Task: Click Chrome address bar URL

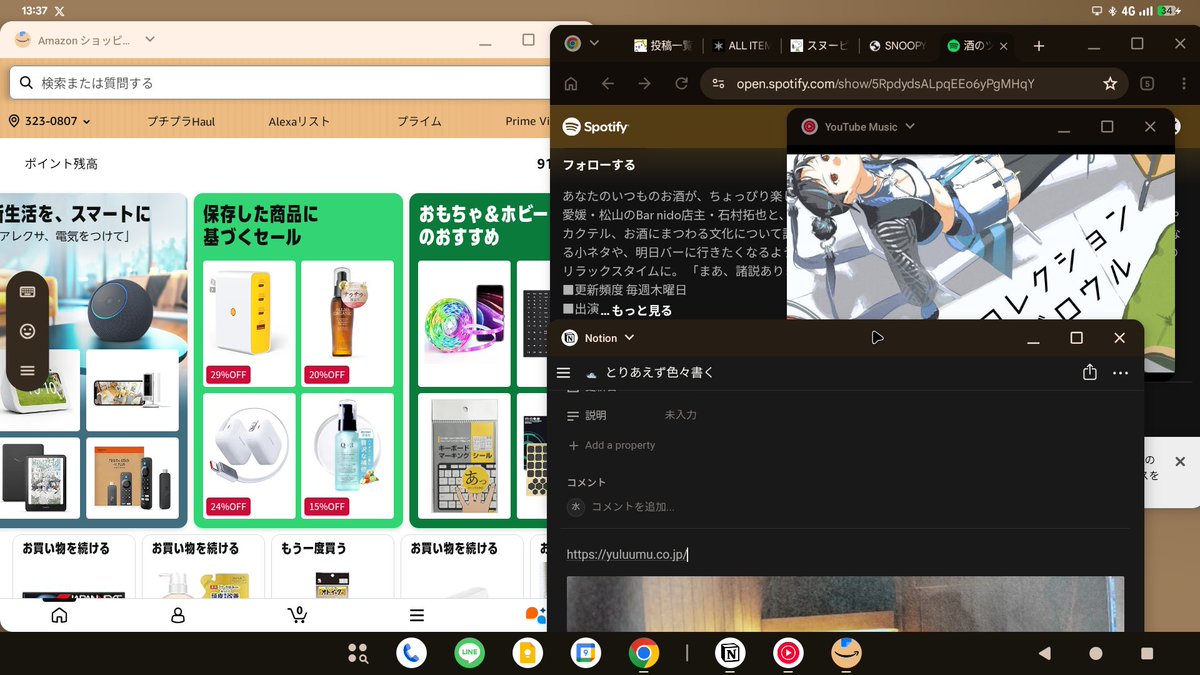Action: coord(885,84)
